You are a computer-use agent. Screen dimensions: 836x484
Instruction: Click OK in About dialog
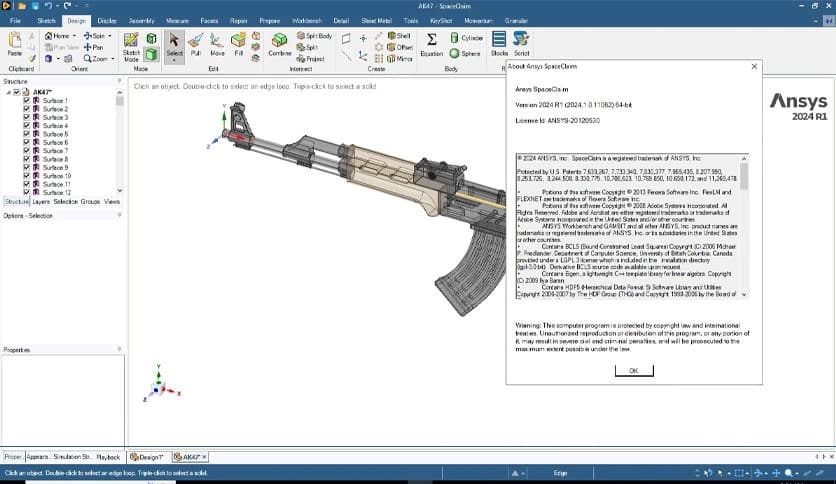pos(634,370)
